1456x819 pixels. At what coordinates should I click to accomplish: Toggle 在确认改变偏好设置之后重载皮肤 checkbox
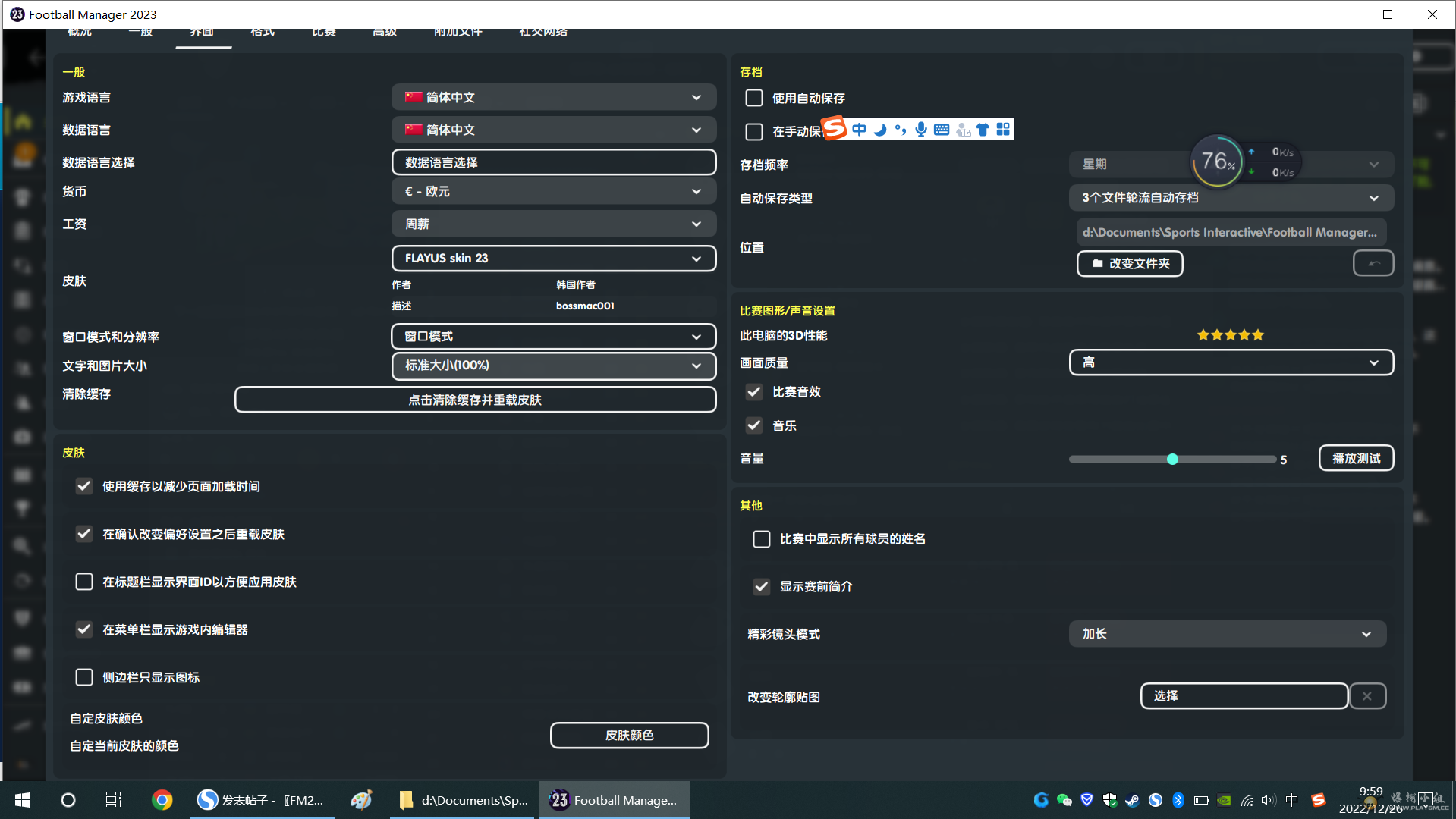(84, 534)
